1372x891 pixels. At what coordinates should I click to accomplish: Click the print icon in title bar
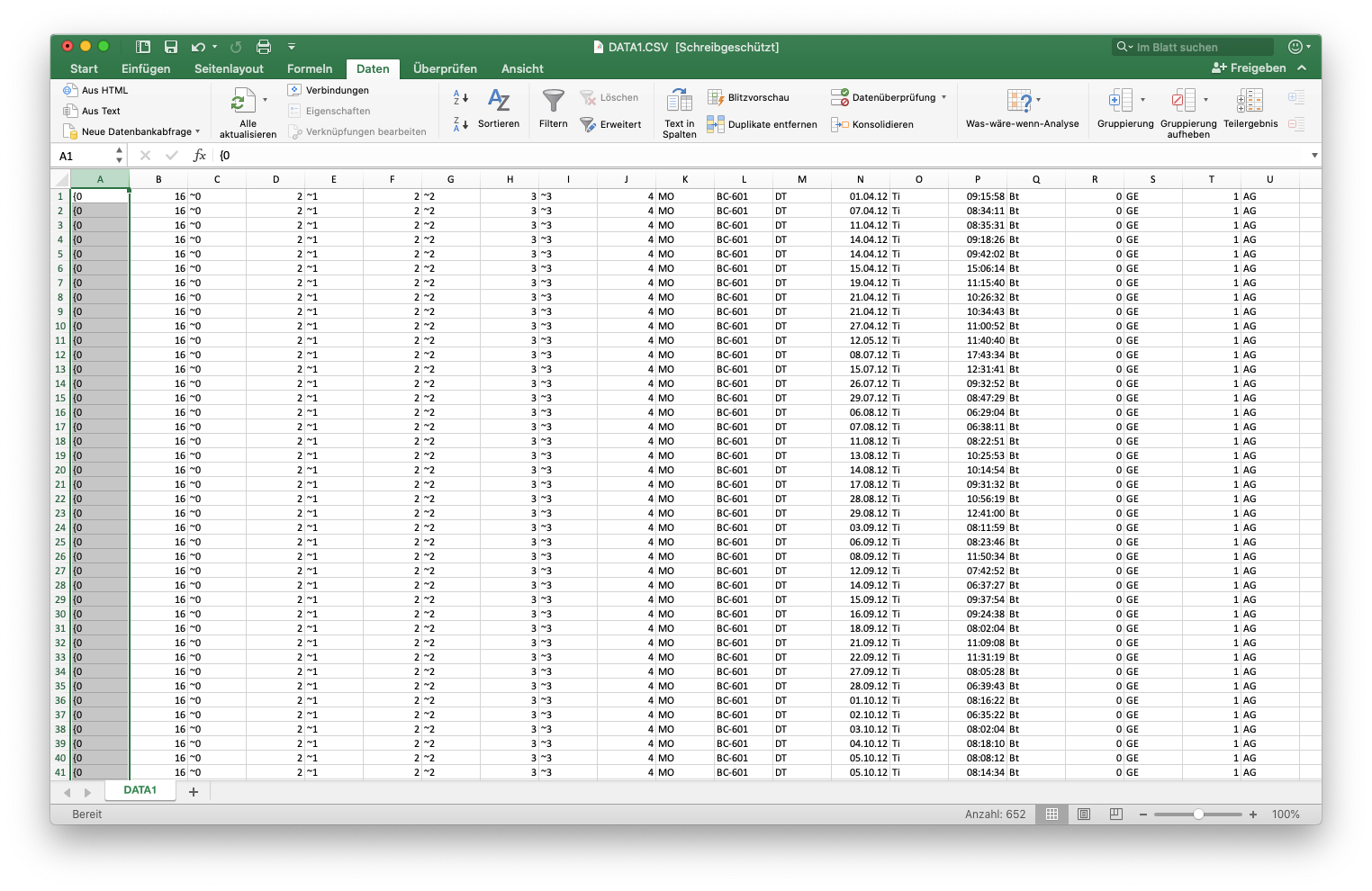click(264, 47)
